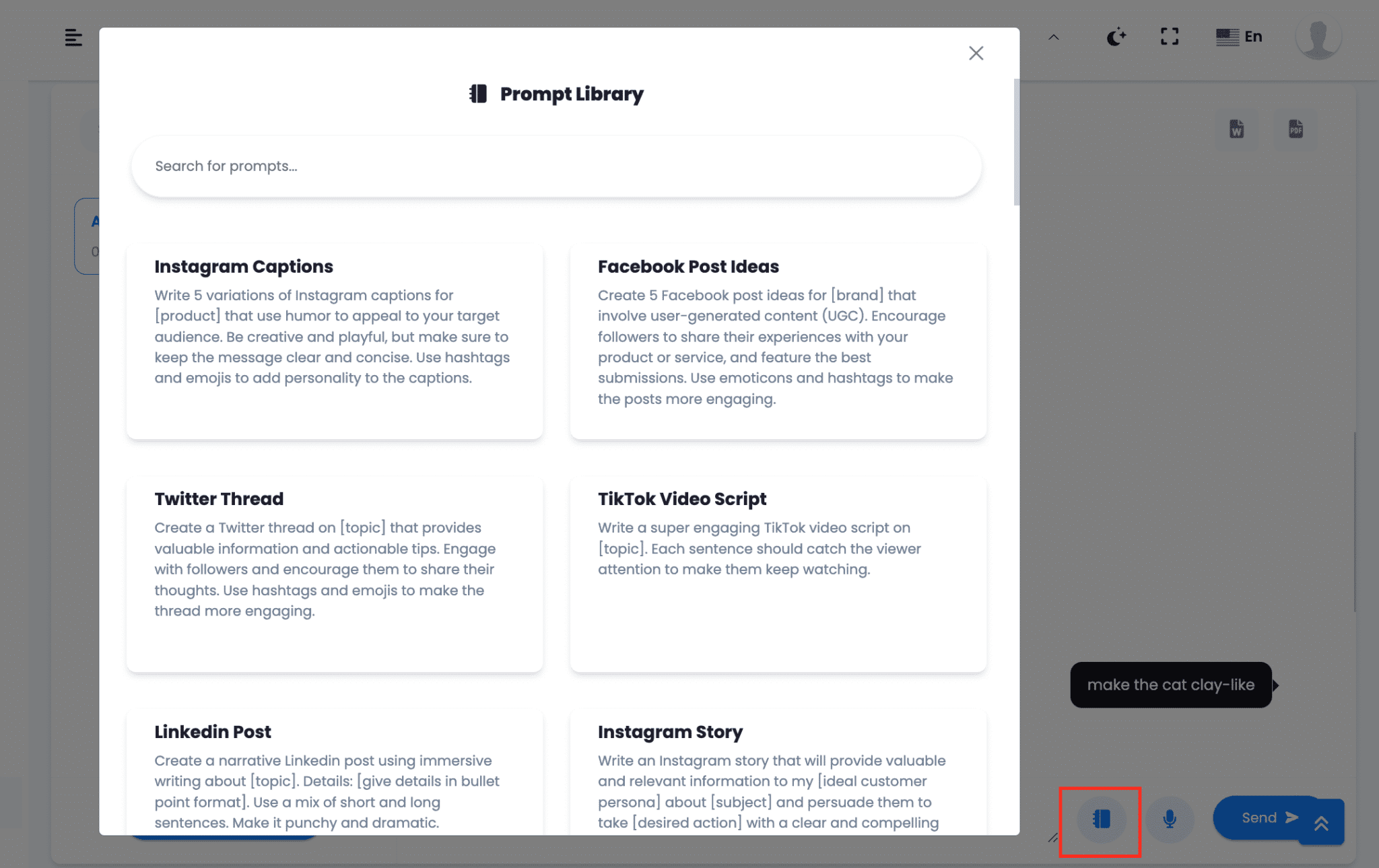This screenshot has width=1379, height=868.
Task: Select the Instagram Captions prompt card
Action: (335, 341)
